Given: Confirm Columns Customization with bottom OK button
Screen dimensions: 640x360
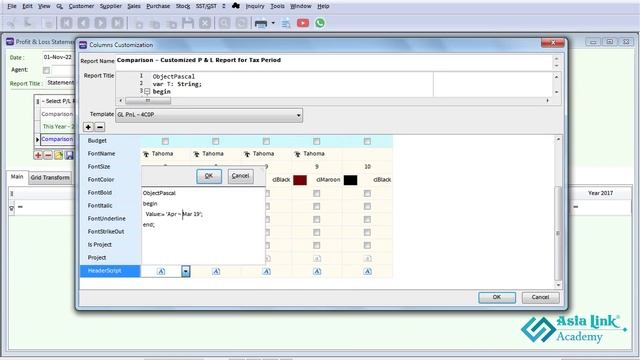Looking at the screenshot, I should click(497, 297).
